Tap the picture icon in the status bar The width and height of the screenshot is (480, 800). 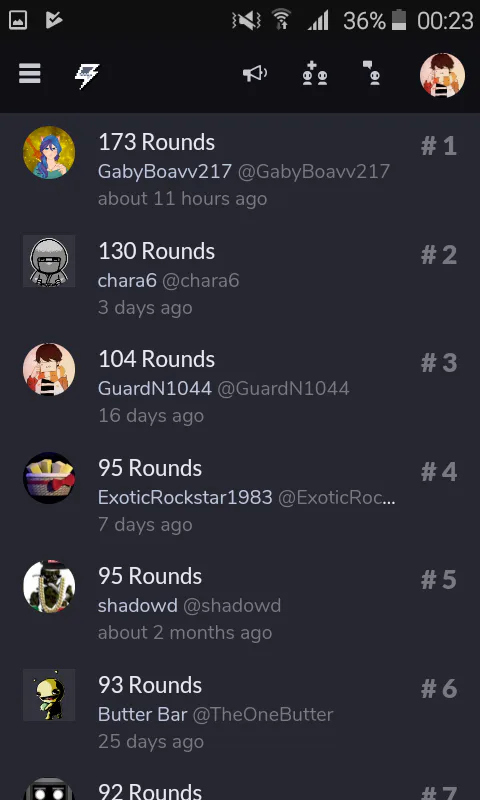18,20
